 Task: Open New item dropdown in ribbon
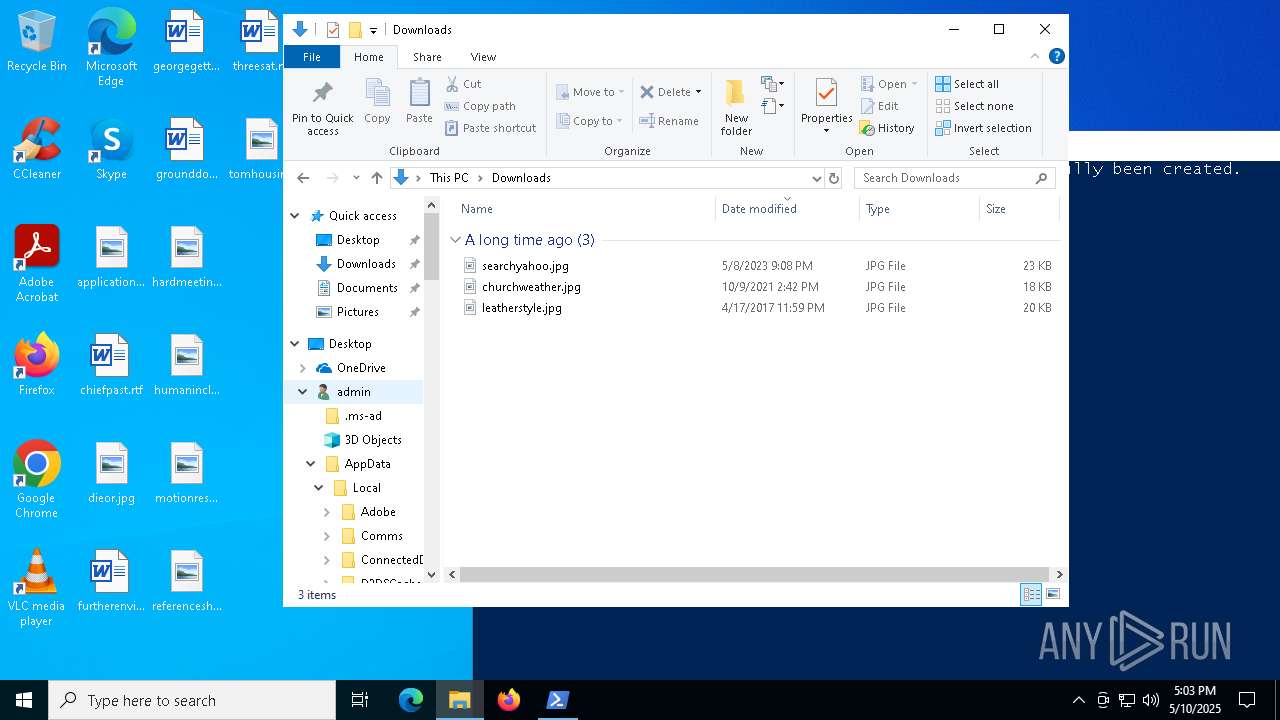tap(773, 83)
